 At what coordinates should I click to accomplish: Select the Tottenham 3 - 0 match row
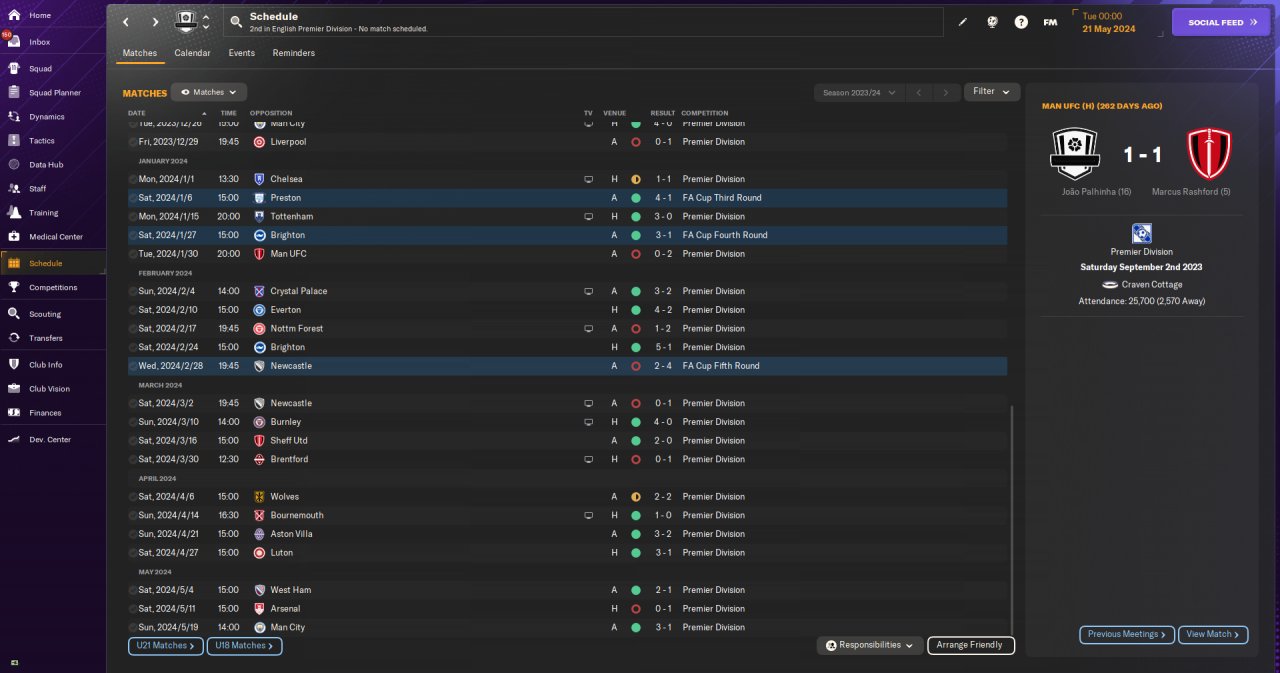coord(567,216)
